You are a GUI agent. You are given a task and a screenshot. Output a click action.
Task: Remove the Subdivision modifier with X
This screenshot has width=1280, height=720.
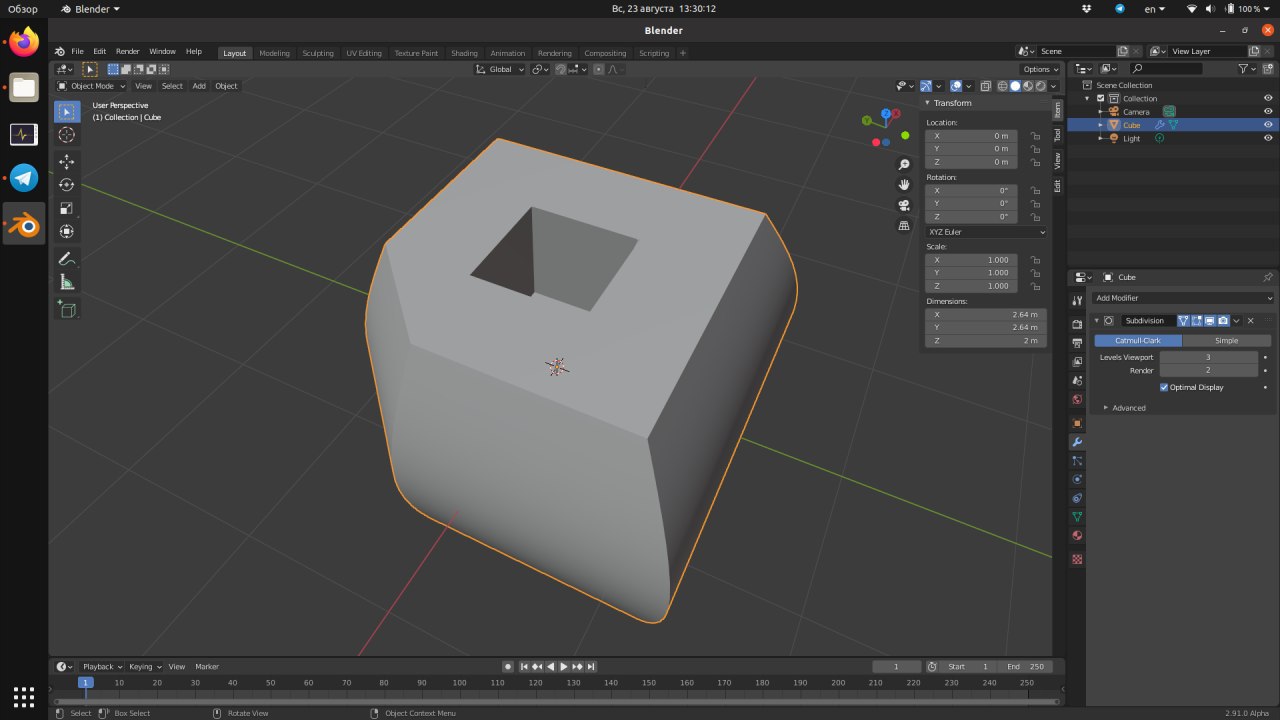click(1250, 321)
